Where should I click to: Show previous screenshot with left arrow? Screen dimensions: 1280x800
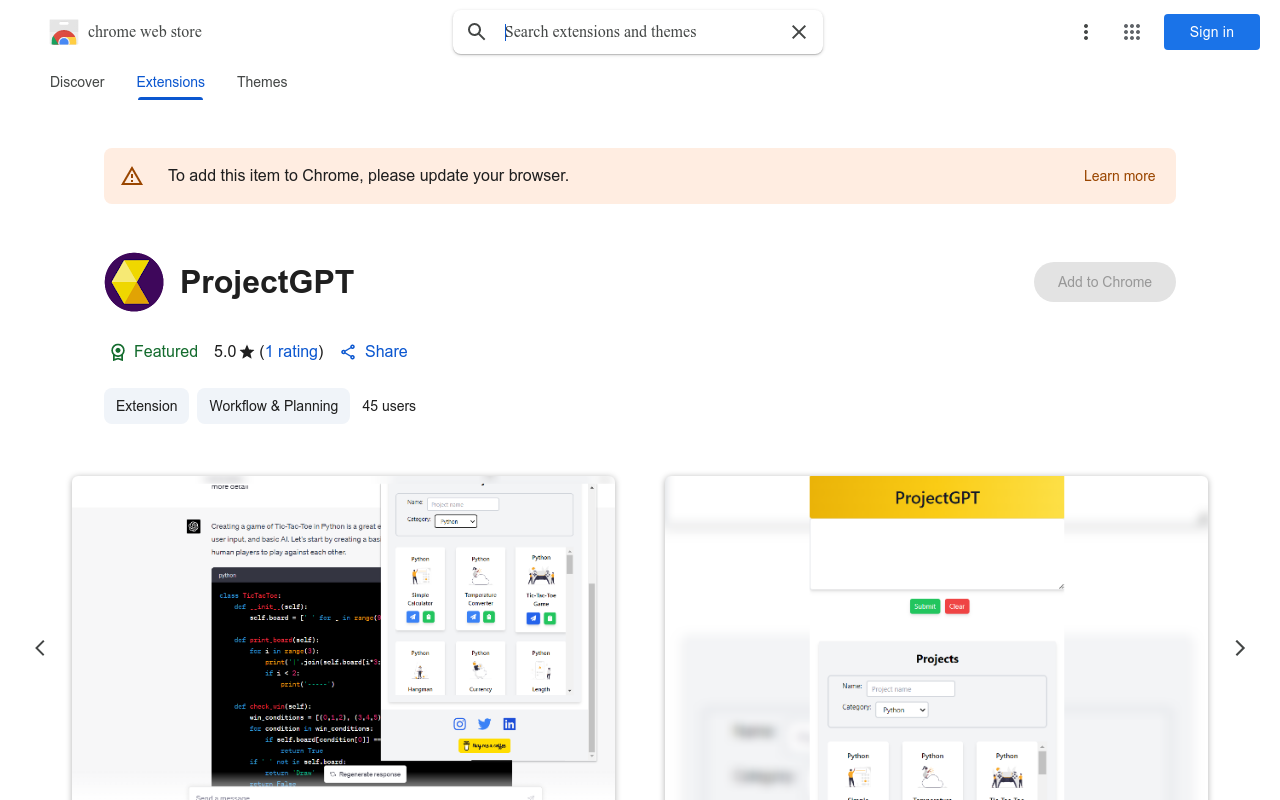tap(40, 648)
